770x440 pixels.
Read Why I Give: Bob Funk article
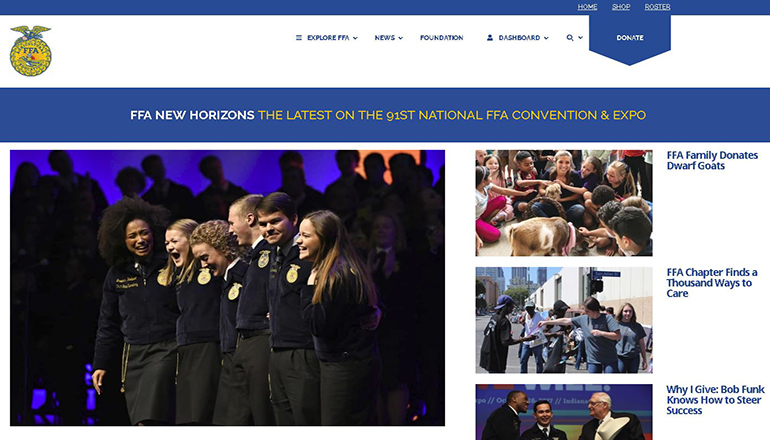tap(715, 400)
